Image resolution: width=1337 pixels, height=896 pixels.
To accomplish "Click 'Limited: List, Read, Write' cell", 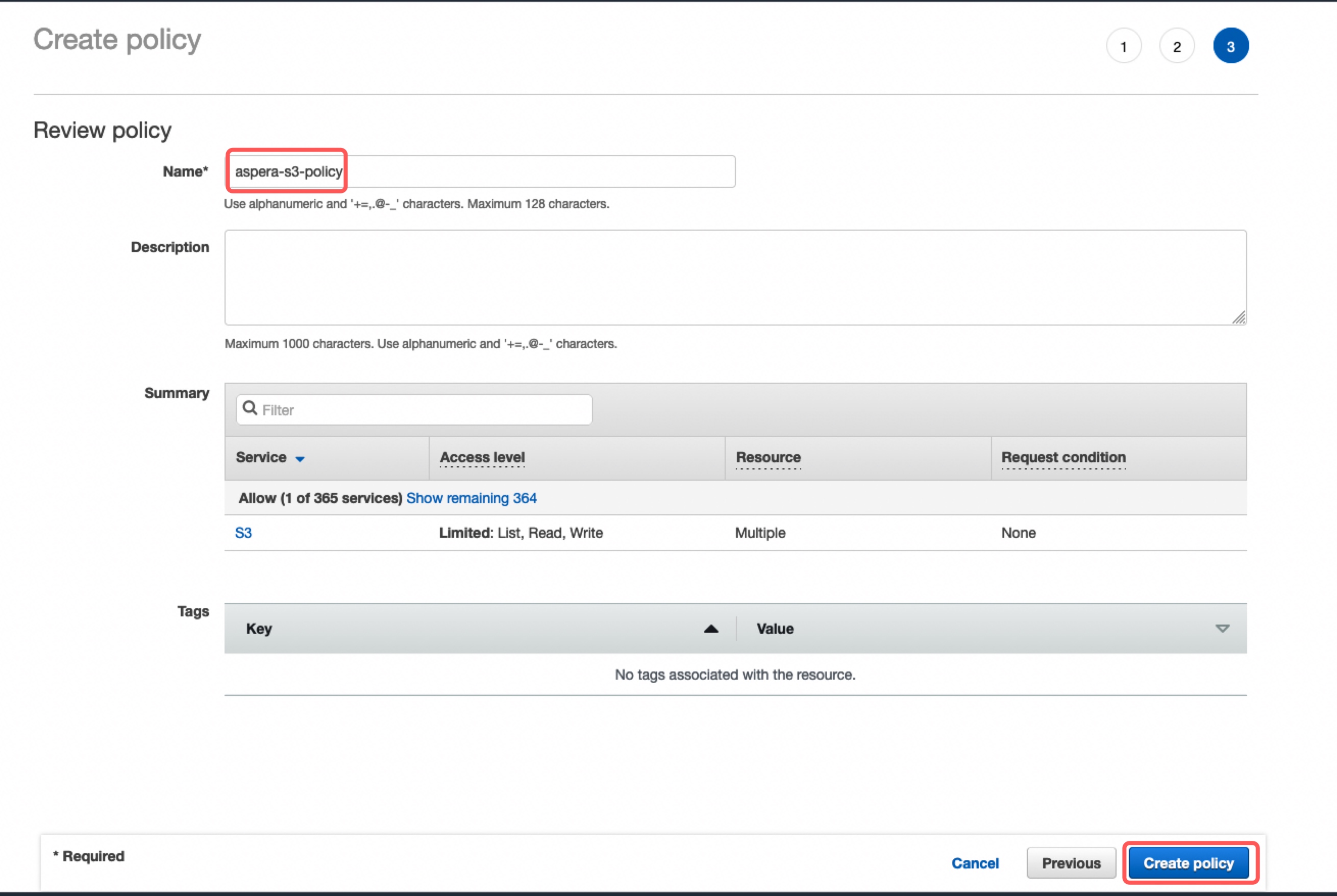I will (x=521, y=533).
